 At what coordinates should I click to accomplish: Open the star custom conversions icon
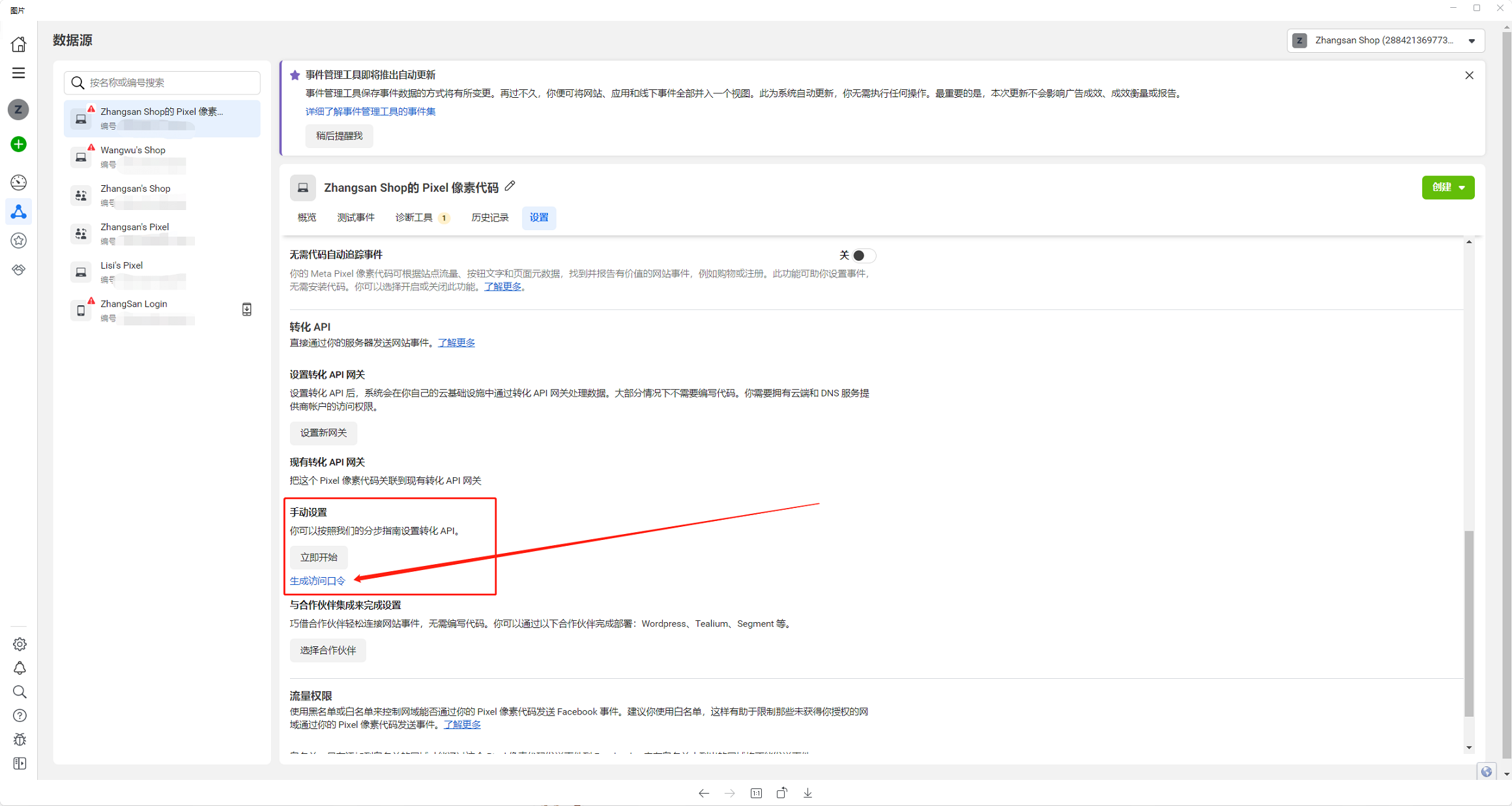(x=19, y=241)
